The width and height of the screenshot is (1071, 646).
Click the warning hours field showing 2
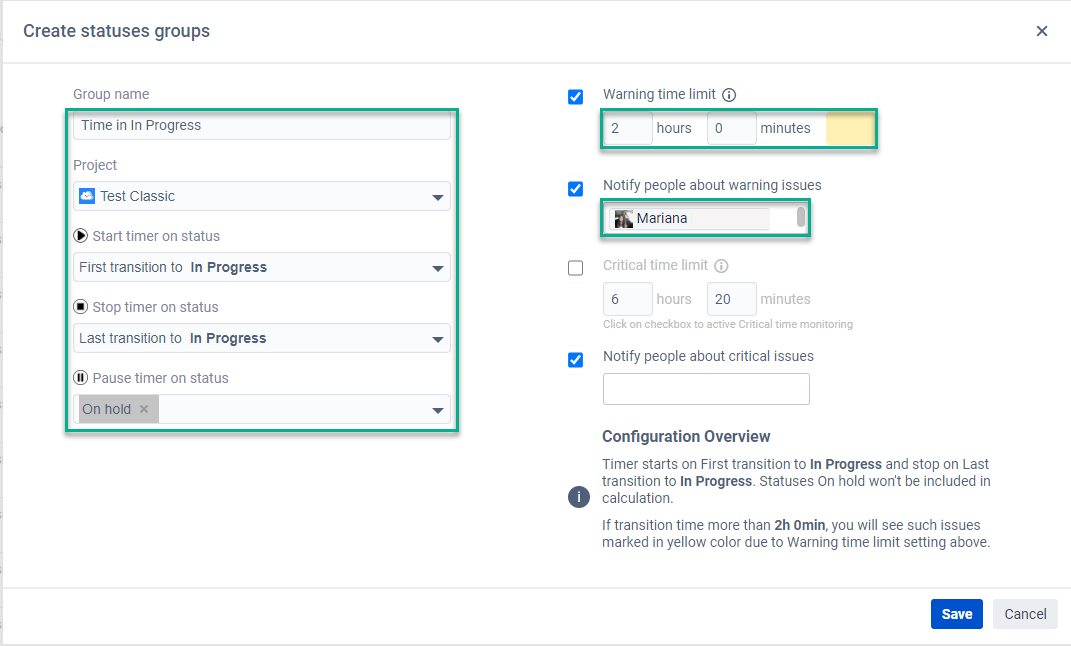[x=628, y=128]
